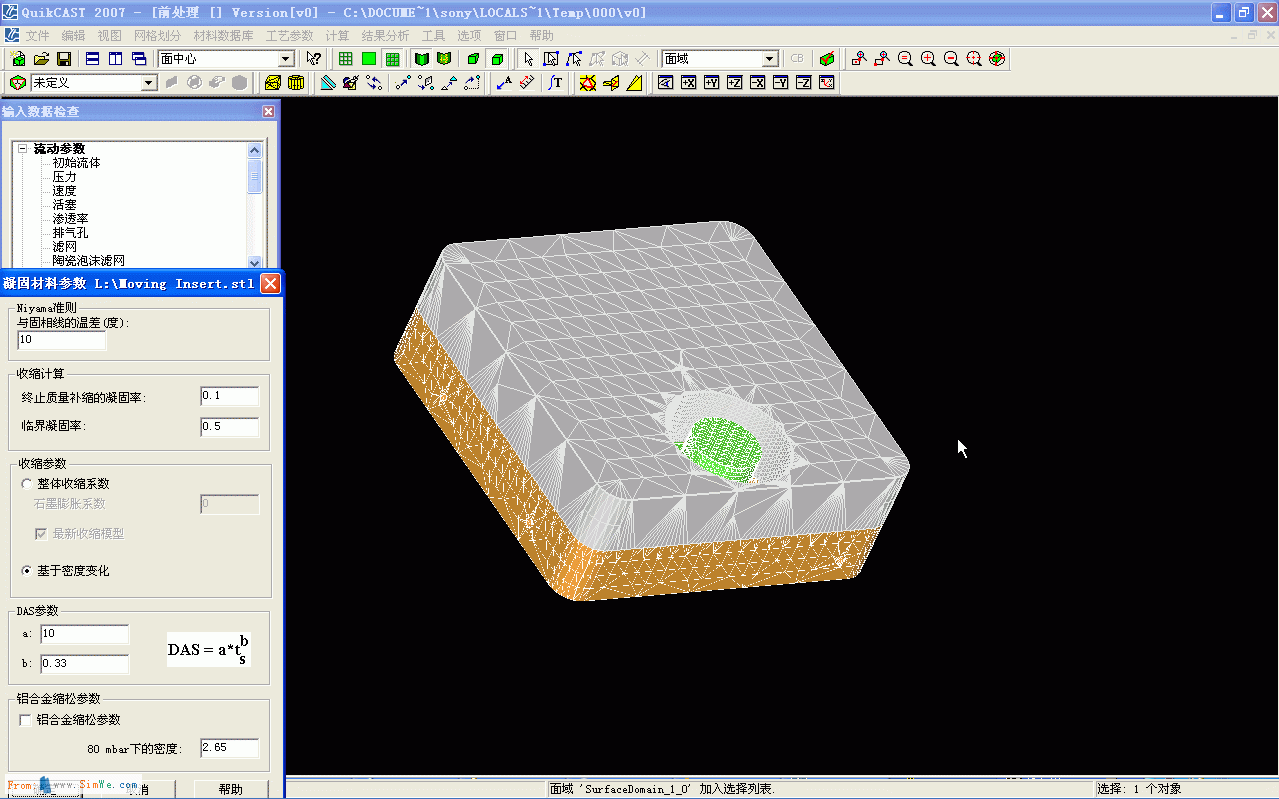Open the 帮助 menu

(541, 35)
